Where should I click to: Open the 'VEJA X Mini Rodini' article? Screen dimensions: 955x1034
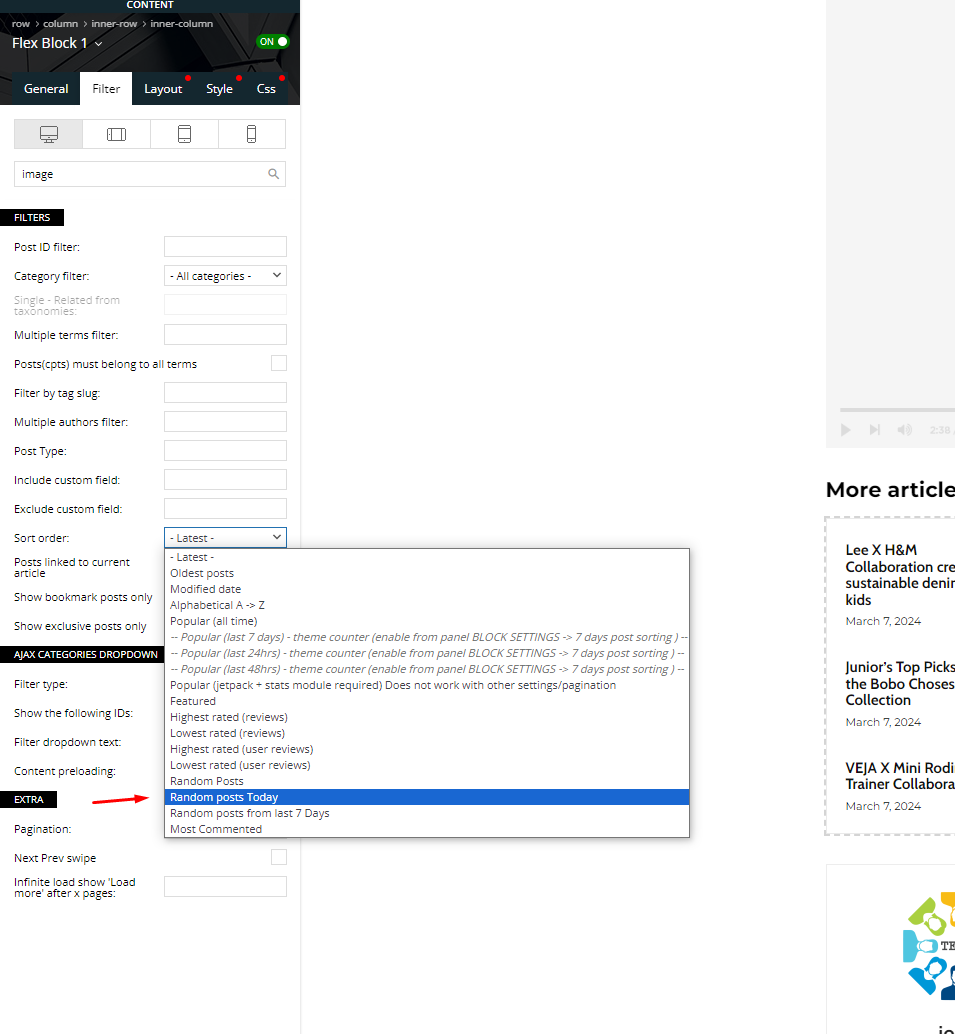point(900,776)
